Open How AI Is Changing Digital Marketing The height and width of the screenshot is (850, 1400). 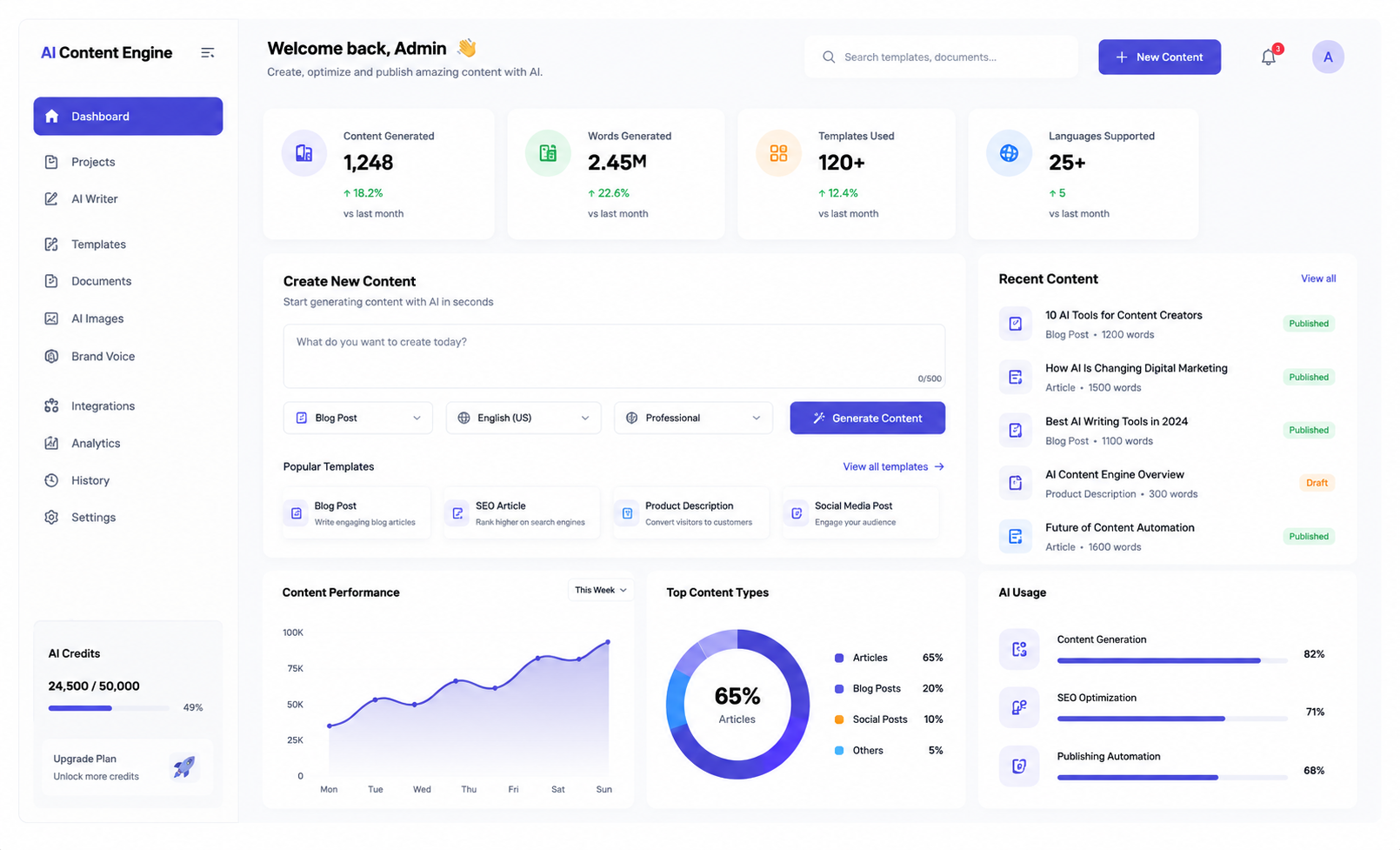click(x=1137, y=369)
